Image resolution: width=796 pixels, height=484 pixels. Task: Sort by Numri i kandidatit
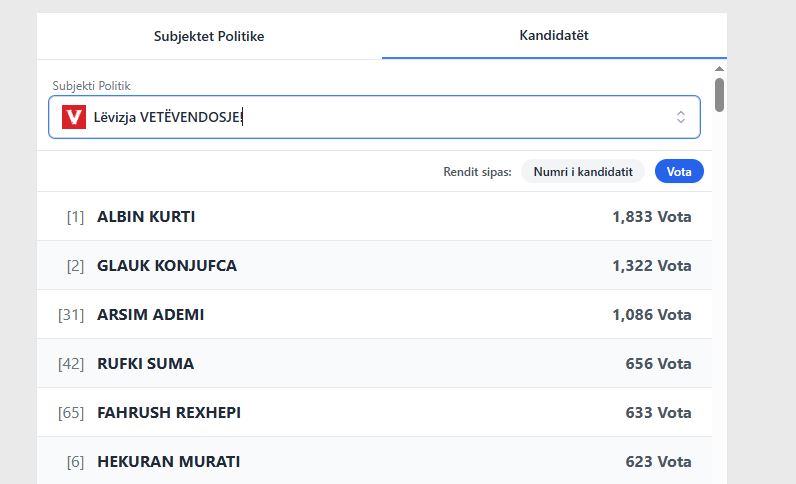coord(583,172)
